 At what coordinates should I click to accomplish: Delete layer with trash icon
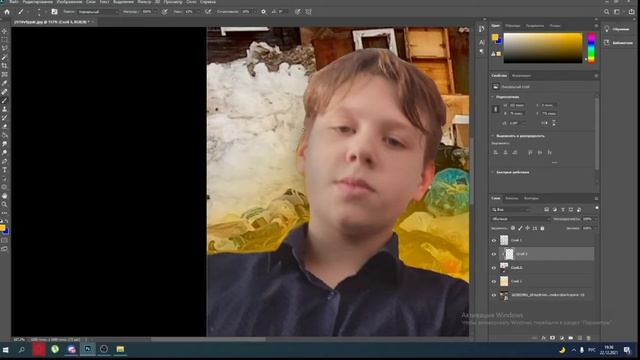pos(589,338)
